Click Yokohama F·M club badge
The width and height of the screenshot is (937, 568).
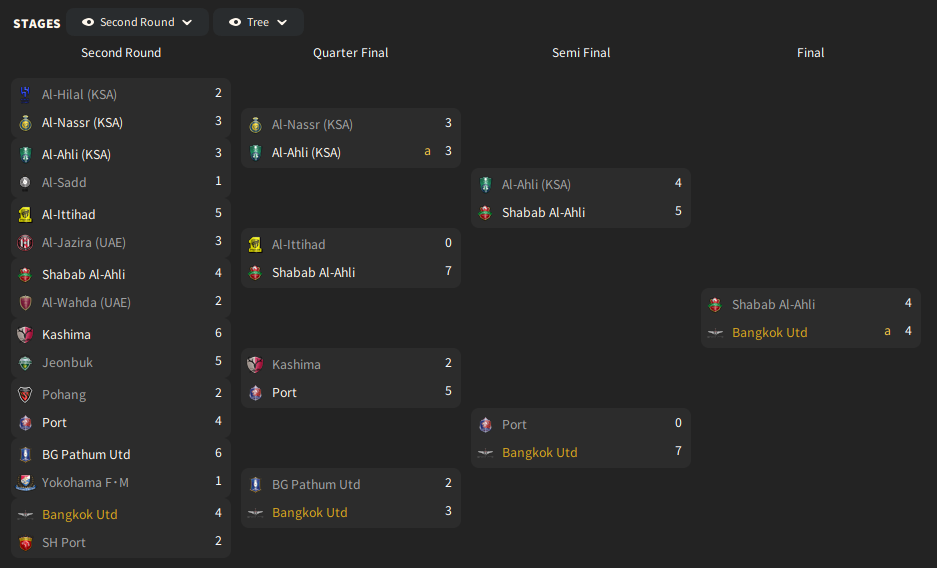(x=25, y=483)
